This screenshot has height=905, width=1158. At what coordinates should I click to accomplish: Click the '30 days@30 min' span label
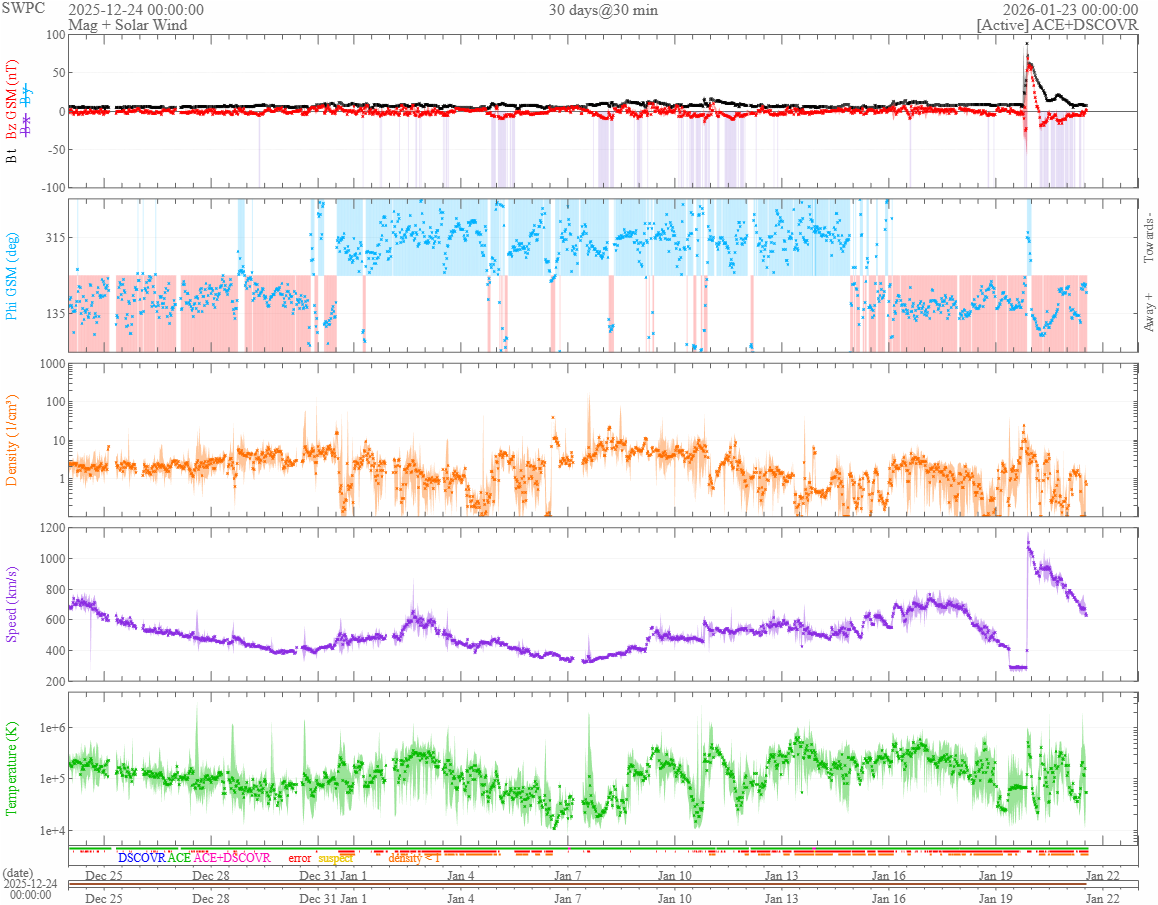(x=603, y=10)
